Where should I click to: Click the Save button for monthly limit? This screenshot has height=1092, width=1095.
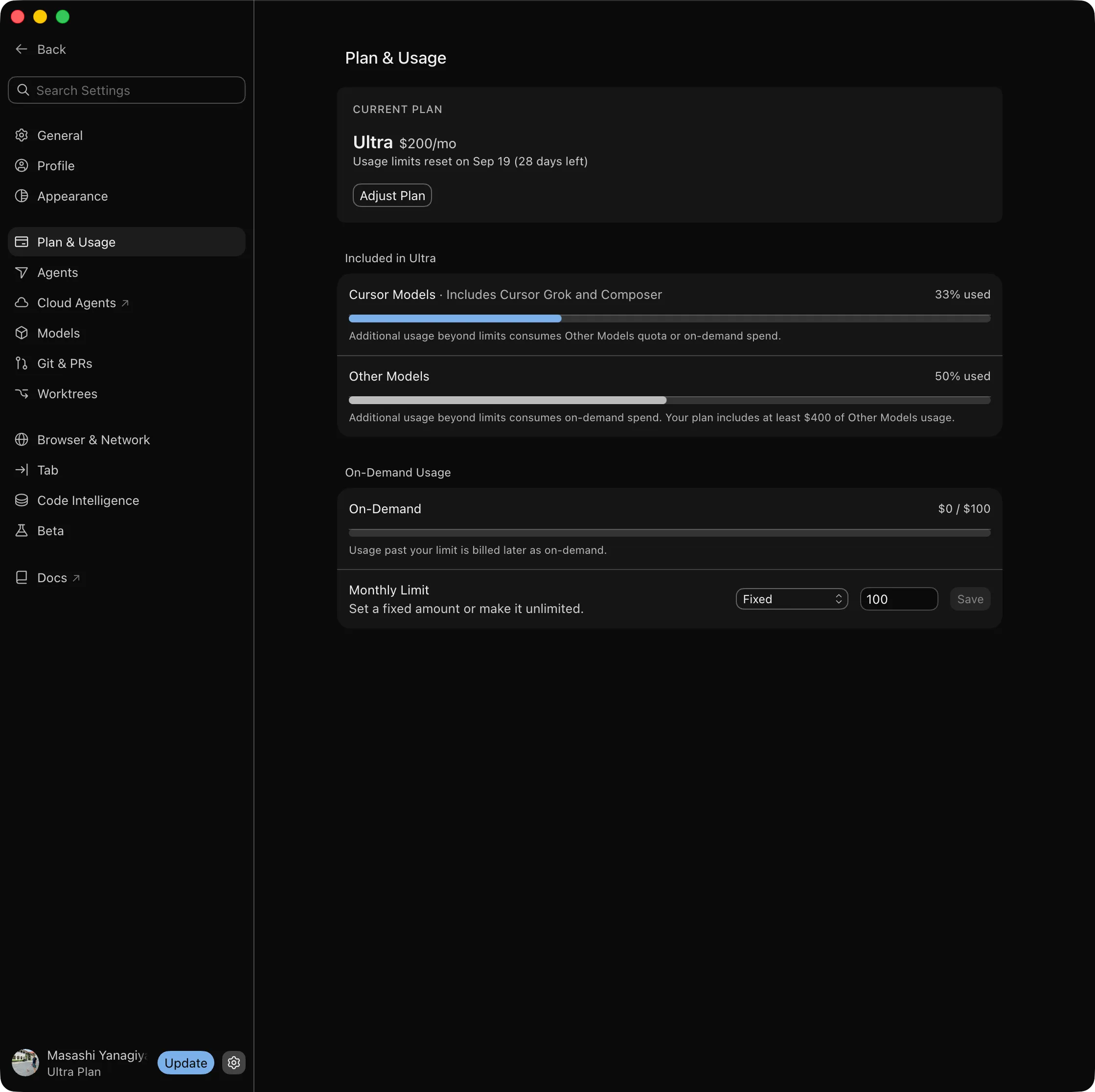point(970,599)
